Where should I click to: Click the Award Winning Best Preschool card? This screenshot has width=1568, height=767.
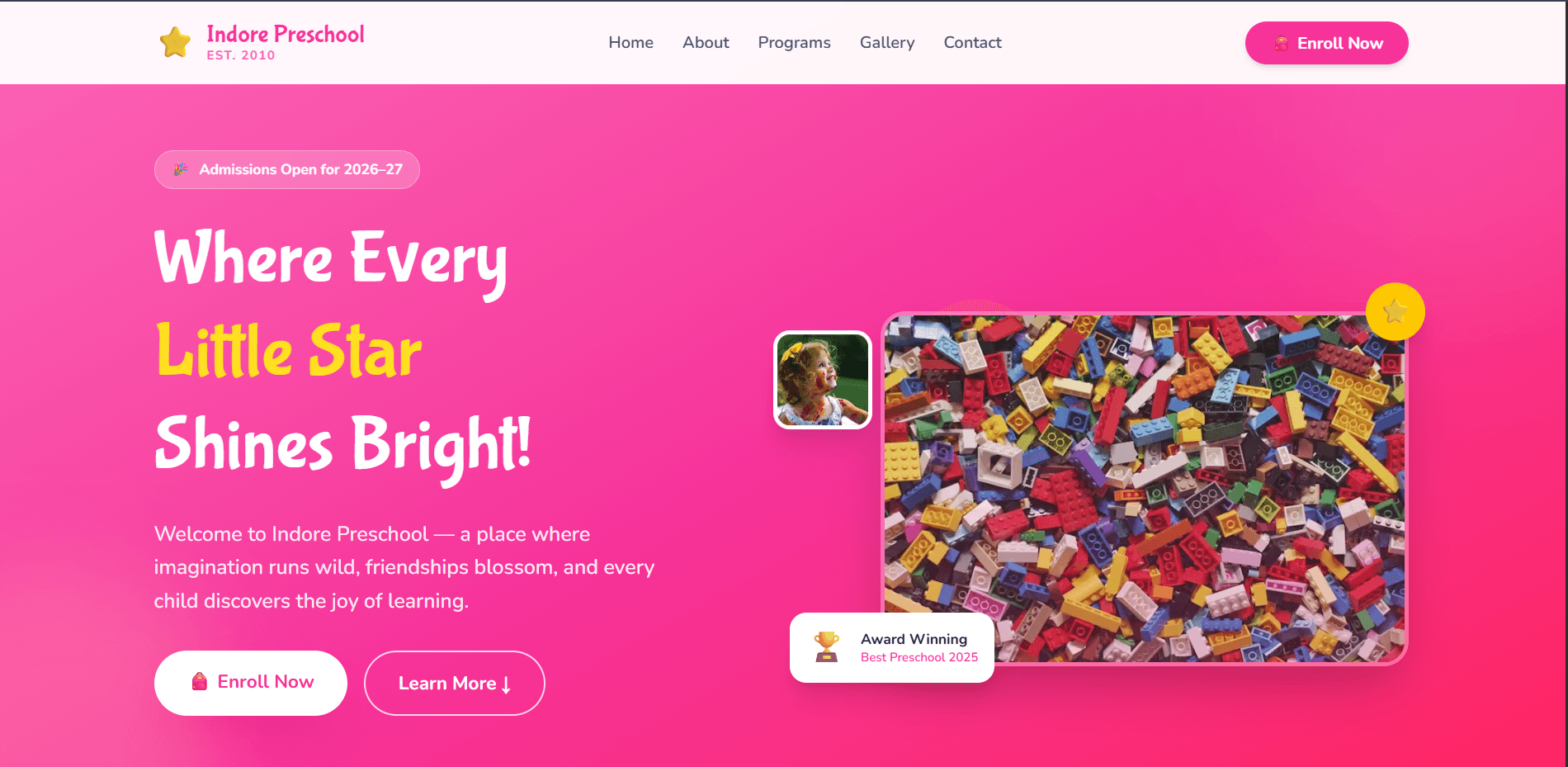[x=891, y=647]
